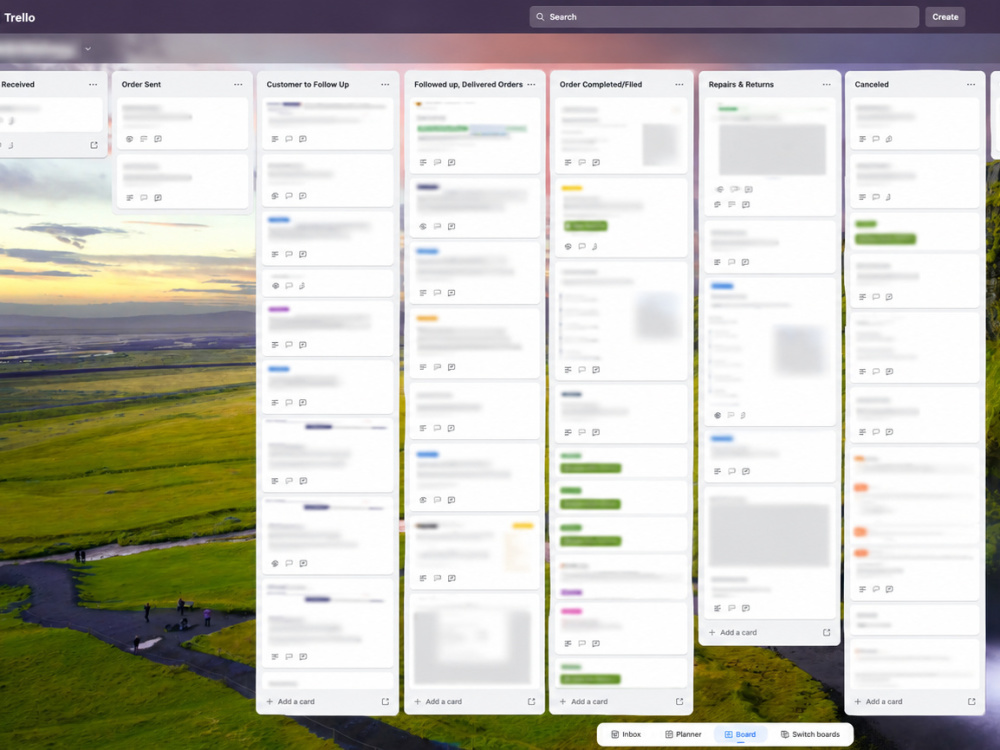
Task: Create from template in Customer to Follow Up
Action: (x=385, y=702)
